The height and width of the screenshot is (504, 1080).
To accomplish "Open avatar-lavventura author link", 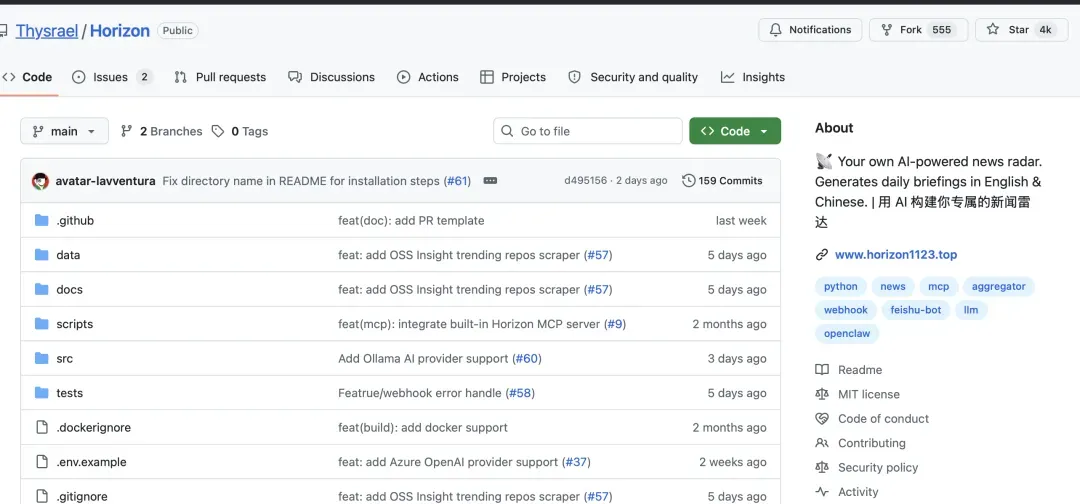I will coord(105,181).
